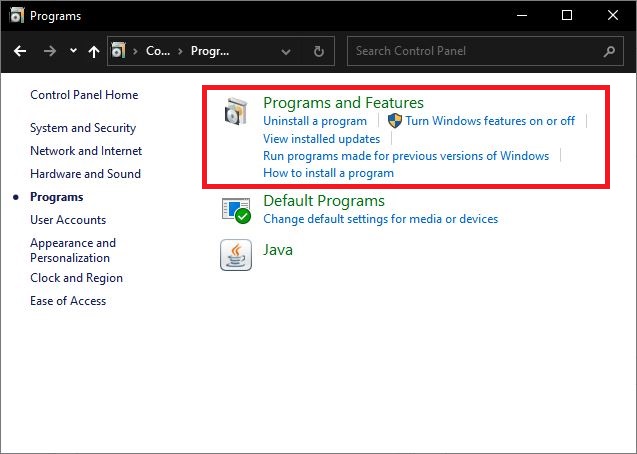Open Change default settings for media link
Screen dimensions: 637x454
coord(380,219)
